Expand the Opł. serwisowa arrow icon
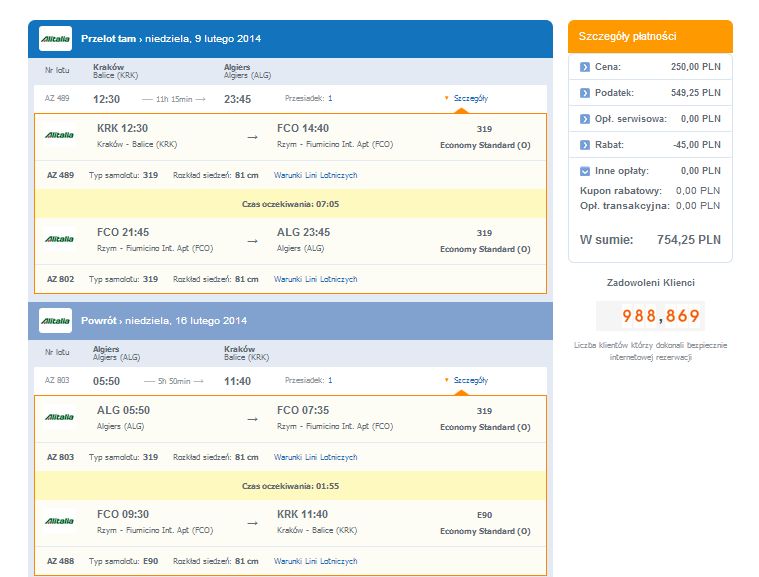 tap(585, 119)
